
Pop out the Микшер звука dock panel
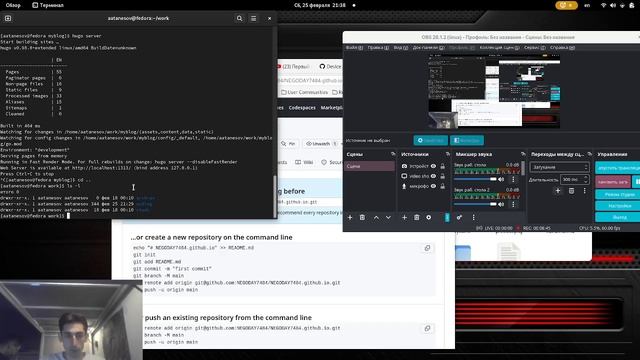tap(523, 154)
